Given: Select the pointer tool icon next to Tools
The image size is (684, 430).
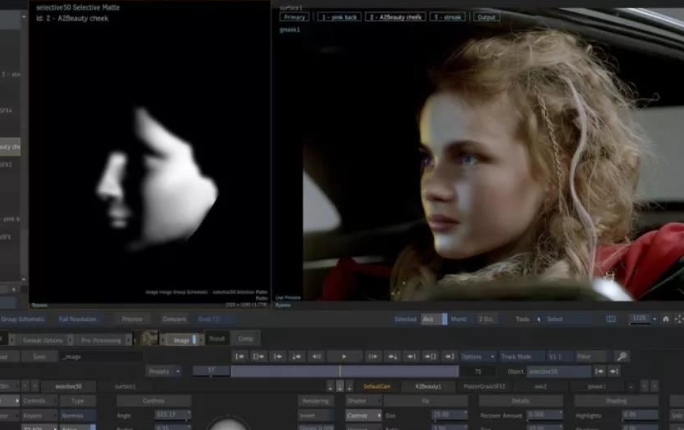Looking at the screenshot, I should tap(539, 319).
